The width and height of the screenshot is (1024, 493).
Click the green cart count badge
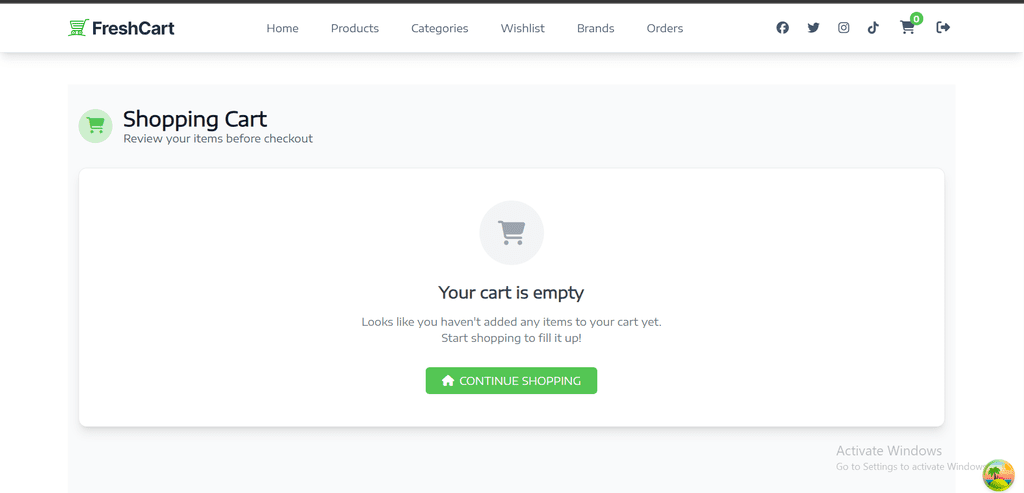tap(916, 19)
